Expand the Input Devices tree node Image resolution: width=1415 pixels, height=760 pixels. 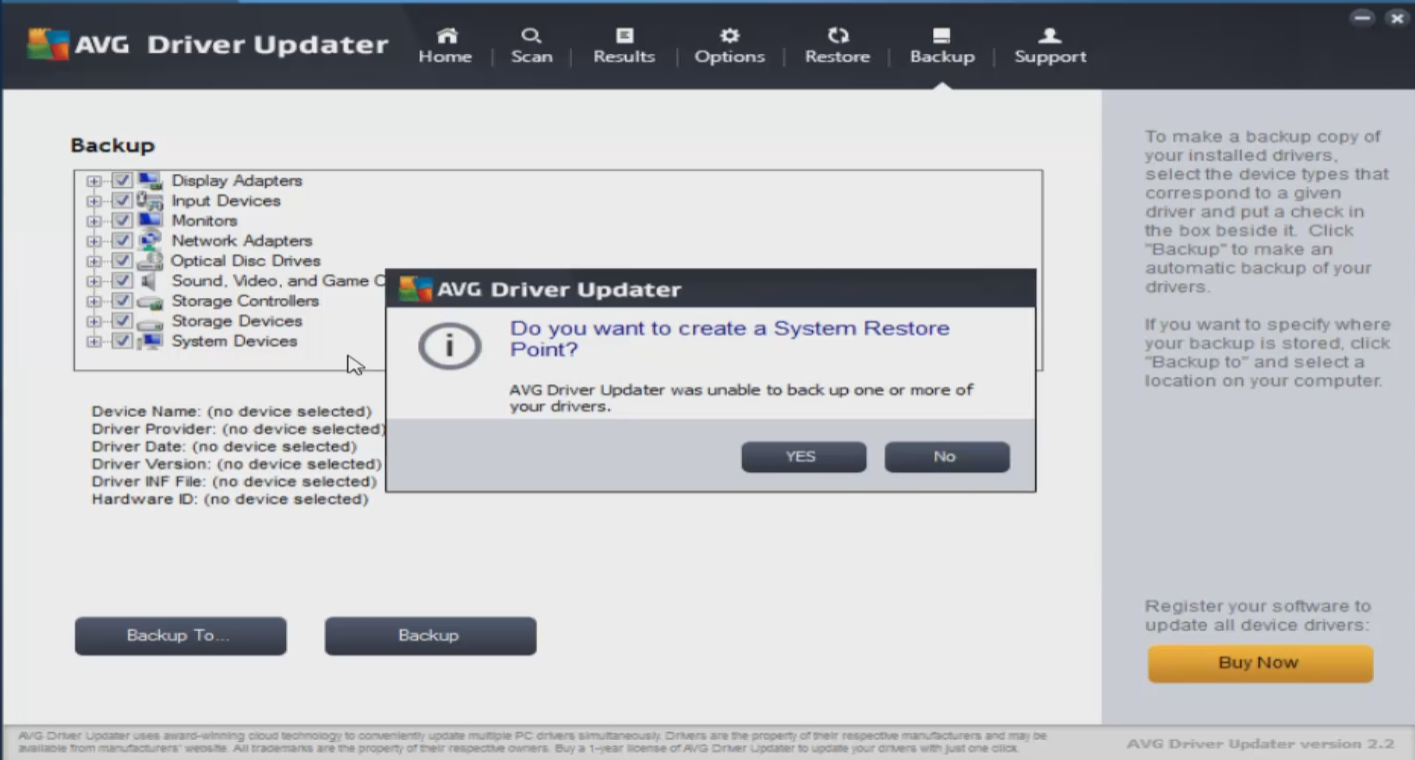click(94, 201)
